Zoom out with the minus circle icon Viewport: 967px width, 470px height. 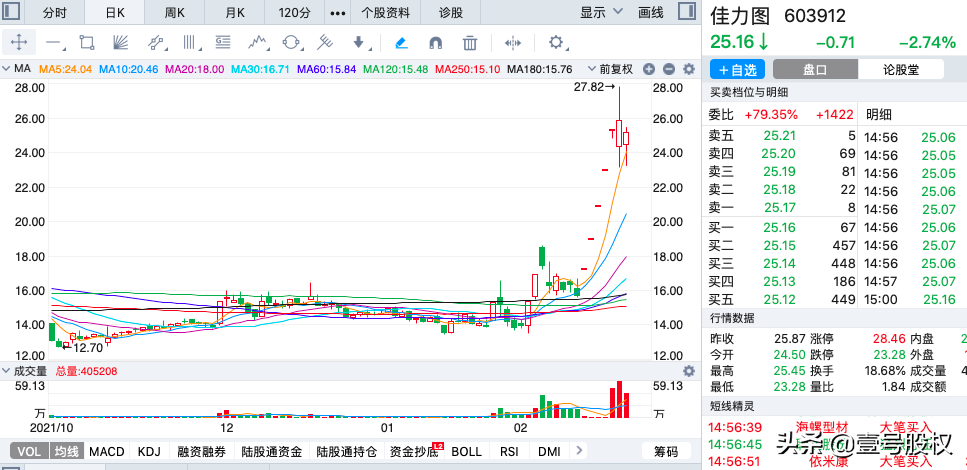tap(669, 69)
